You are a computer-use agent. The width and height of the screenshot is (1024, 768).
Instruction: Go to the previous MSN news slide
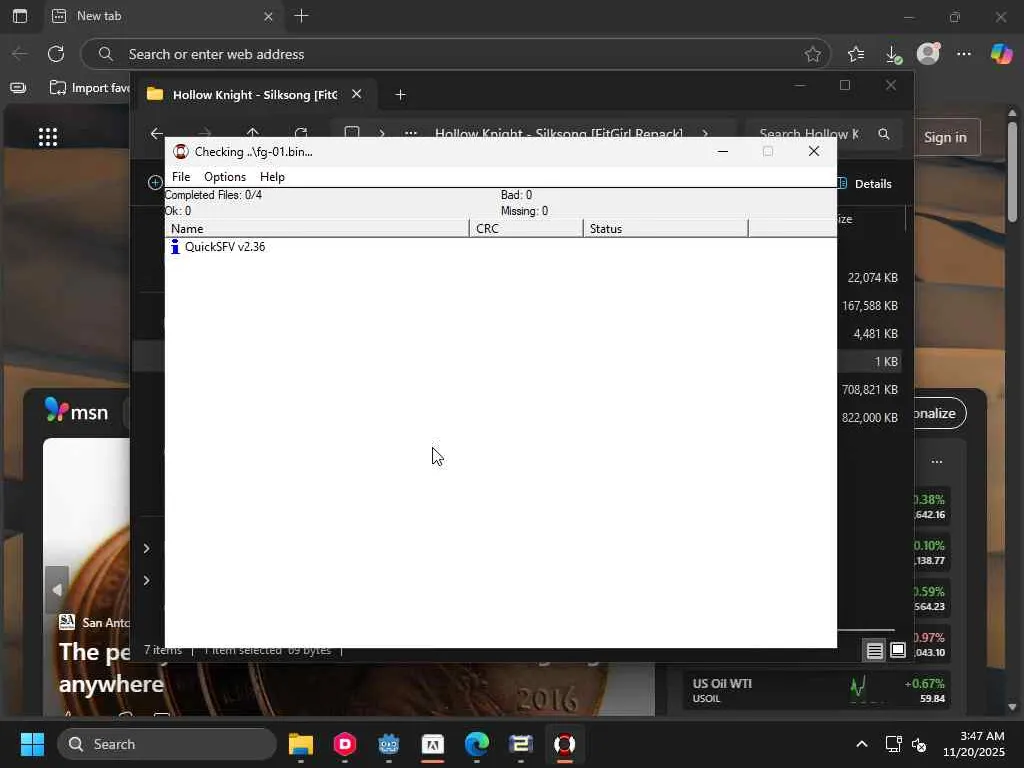(x=57, y=590)
